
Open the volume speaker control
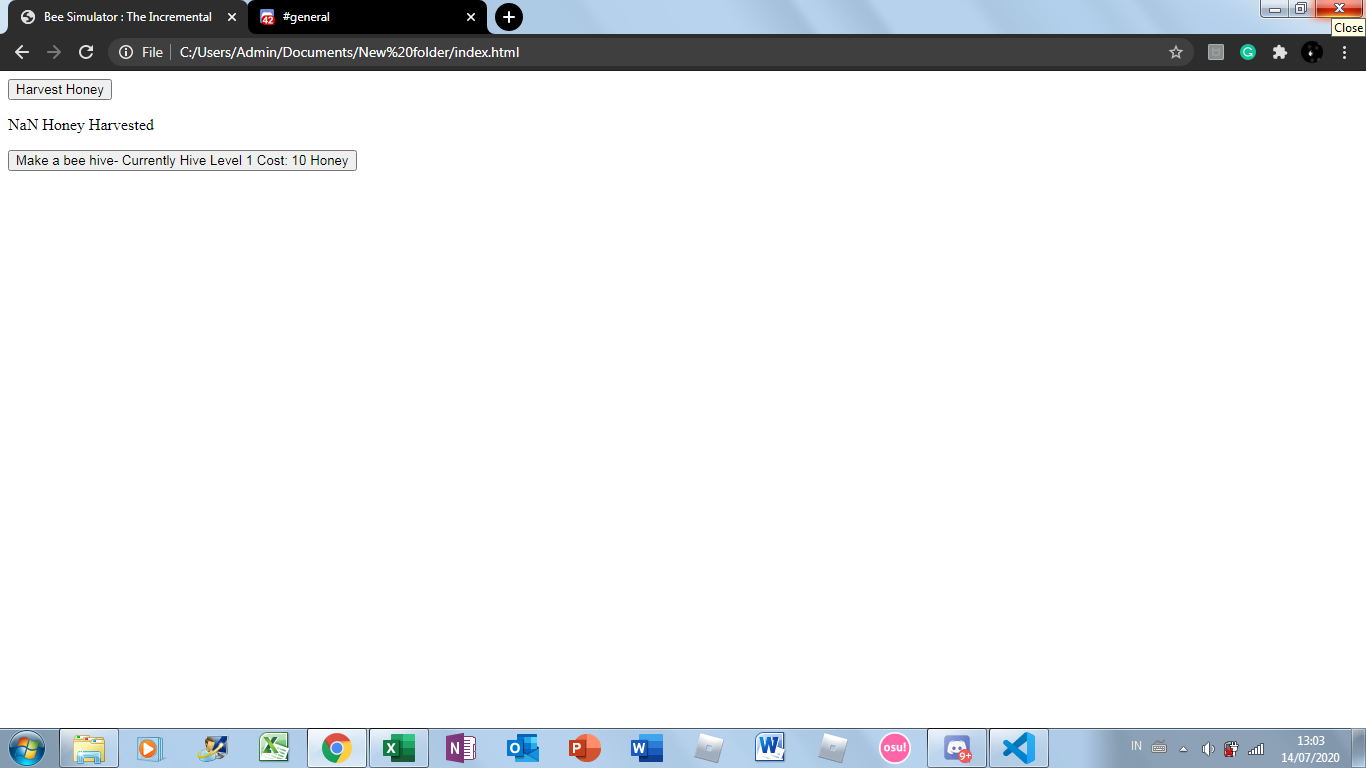(1208, 749)
